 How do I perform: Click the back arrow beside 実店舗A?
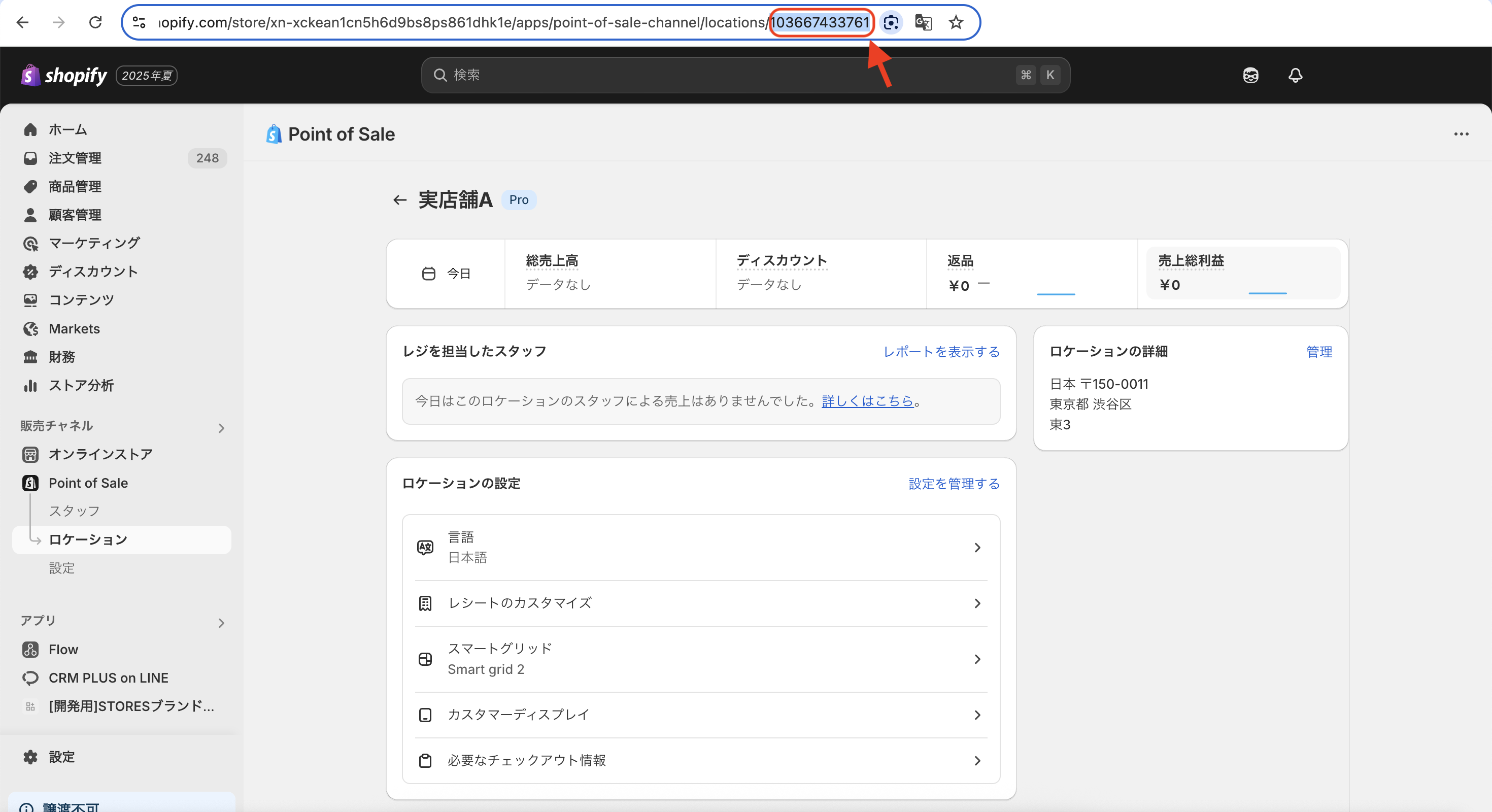400,200
